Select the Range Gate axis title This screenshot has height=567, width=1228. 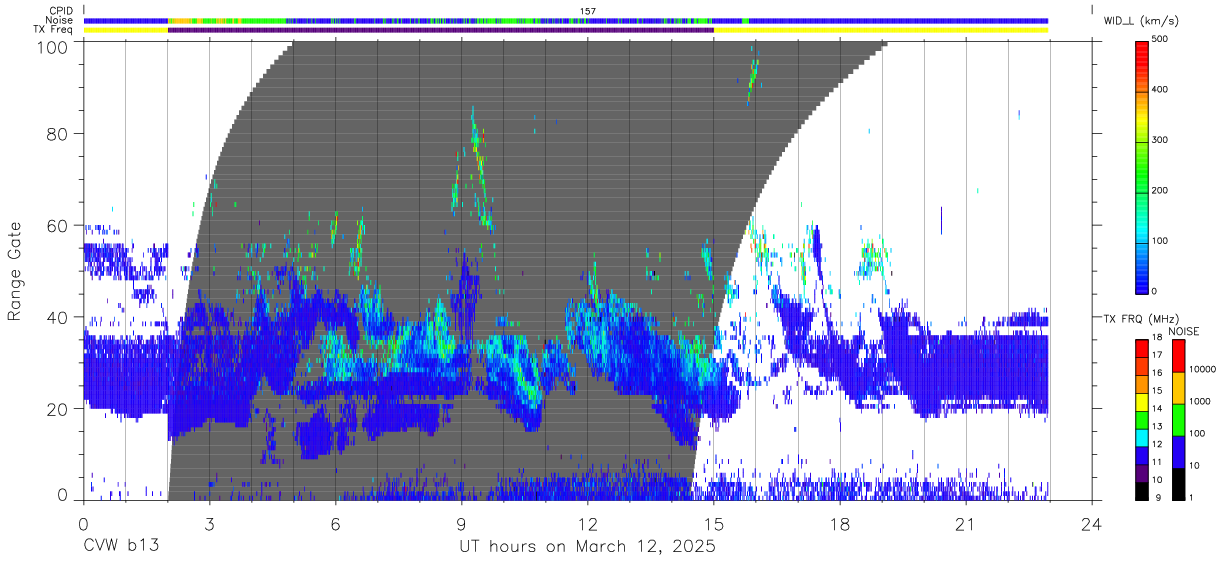(15, 272)
